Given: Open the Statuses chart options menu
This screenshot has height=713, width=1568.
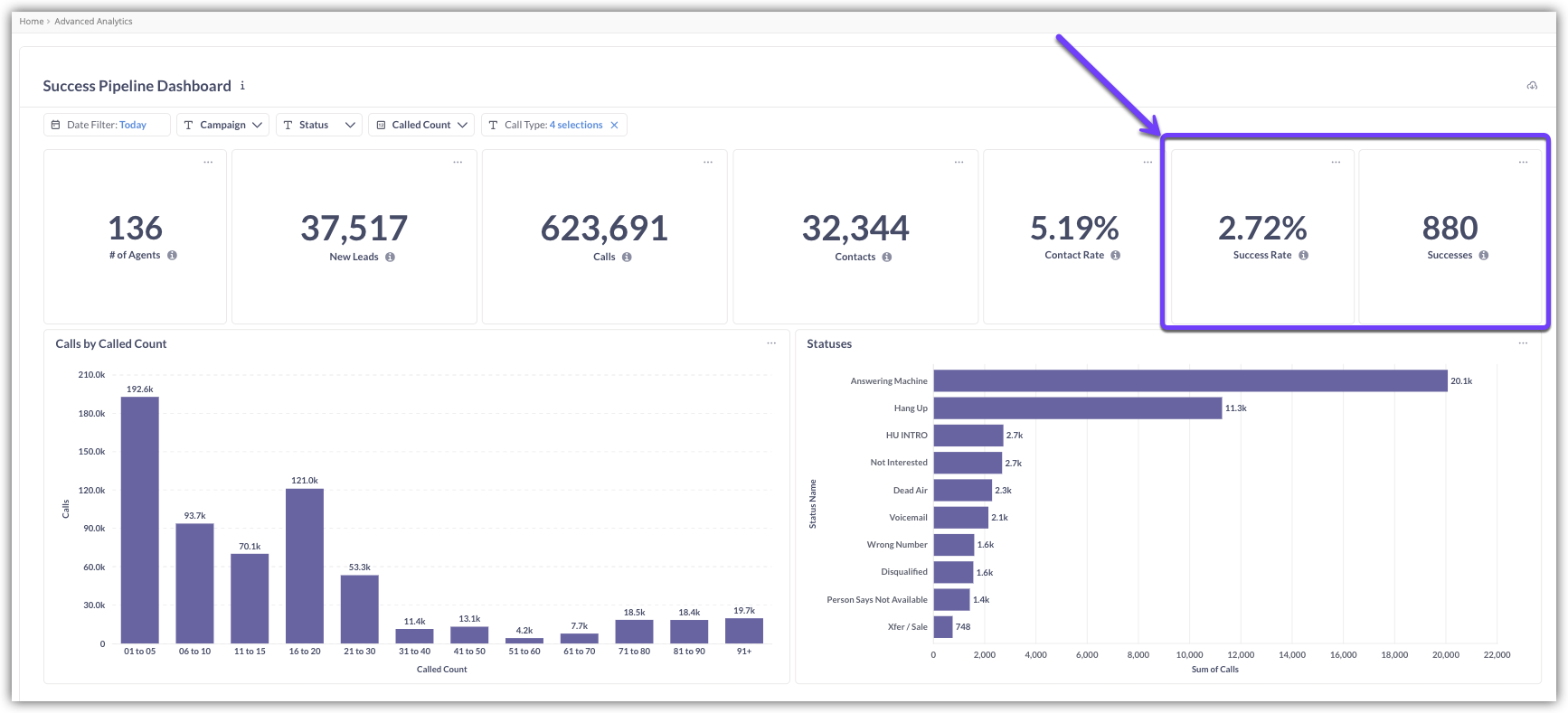Looking at the screenshot, I should pyautogui.click(x=1523, y=343).
